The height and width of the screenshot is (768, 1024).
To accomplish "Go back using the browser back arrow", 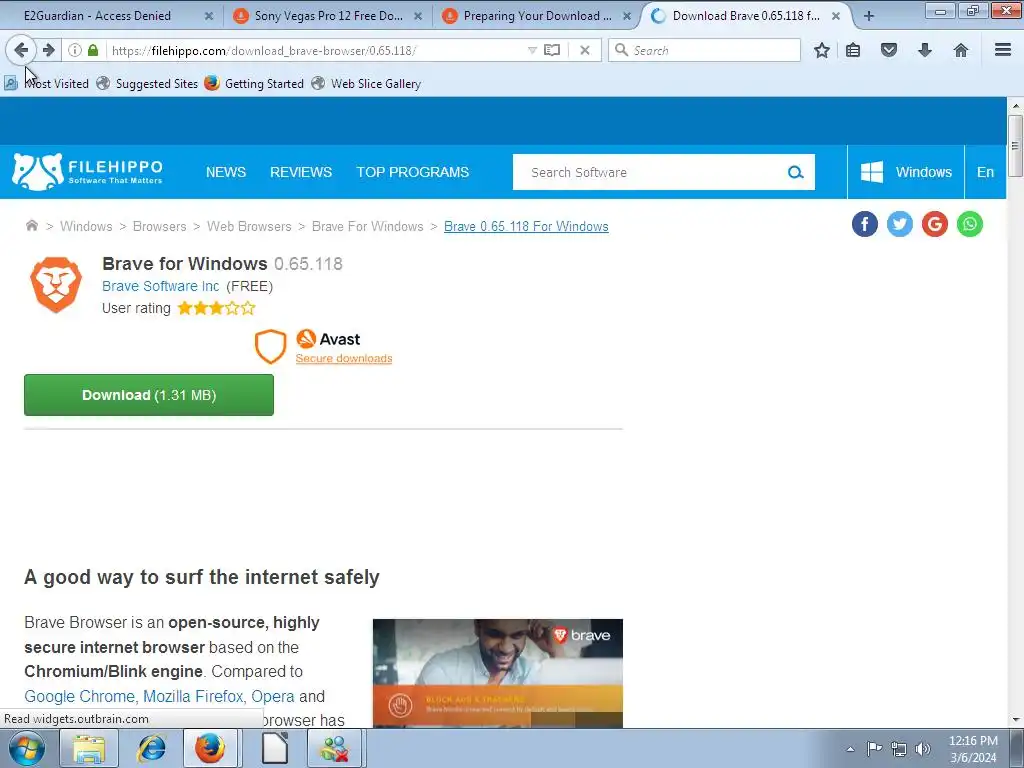I will tap(21, 50).
